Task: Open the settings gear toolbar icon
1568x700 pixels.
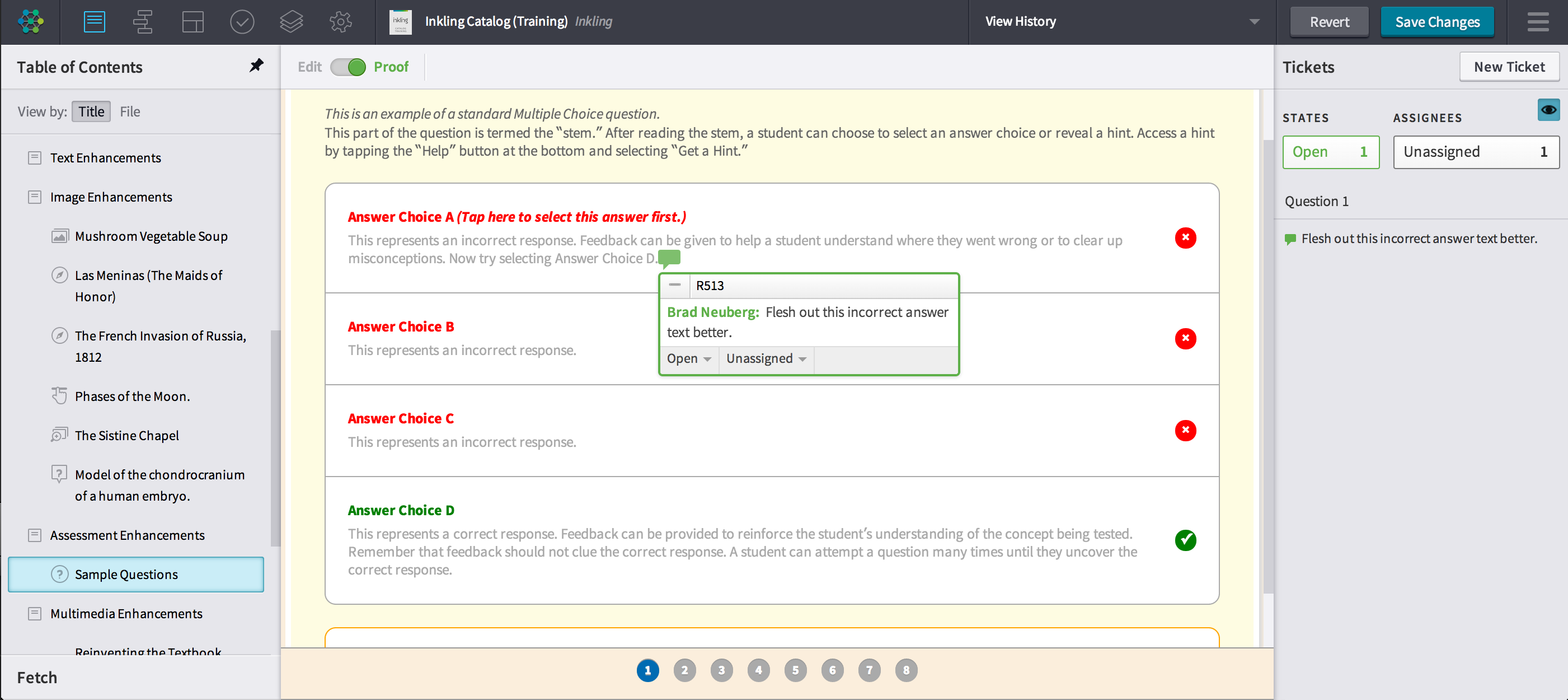Action: [340, 22]
